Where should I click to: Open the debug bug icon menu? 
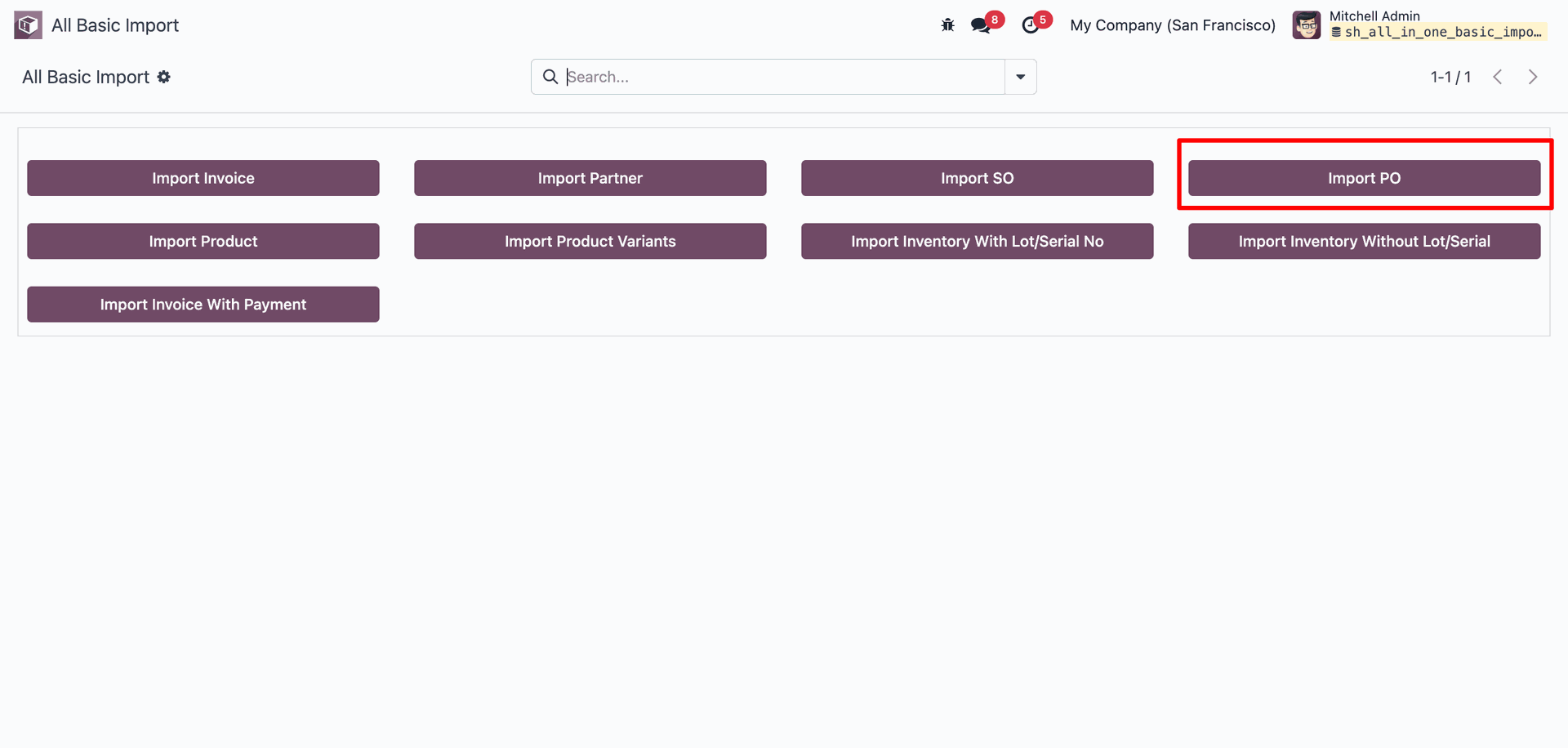[947, 25]
